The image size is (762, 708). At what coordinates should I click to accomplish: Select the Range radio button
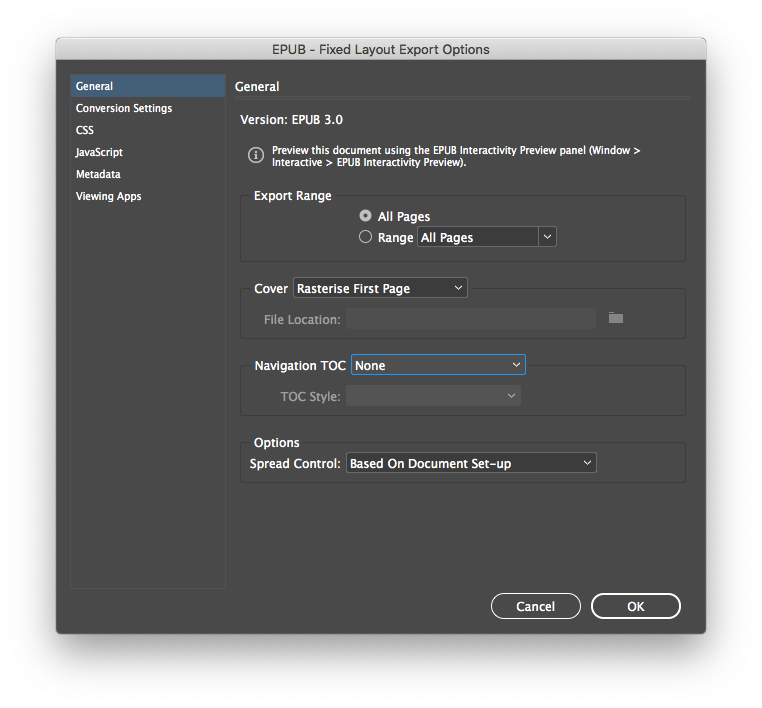coord(365,238)
